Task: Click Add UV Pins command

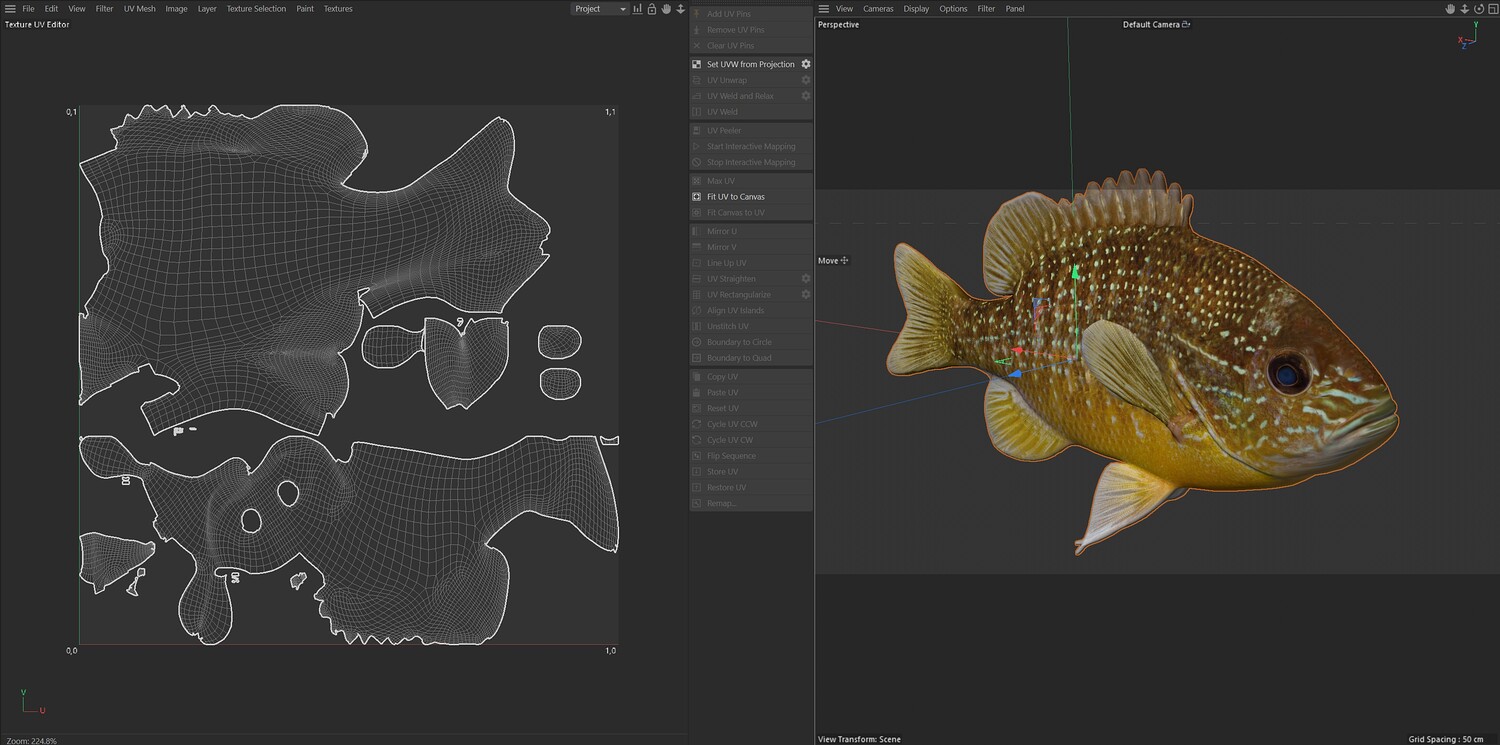Action: [x=750, y=14]
